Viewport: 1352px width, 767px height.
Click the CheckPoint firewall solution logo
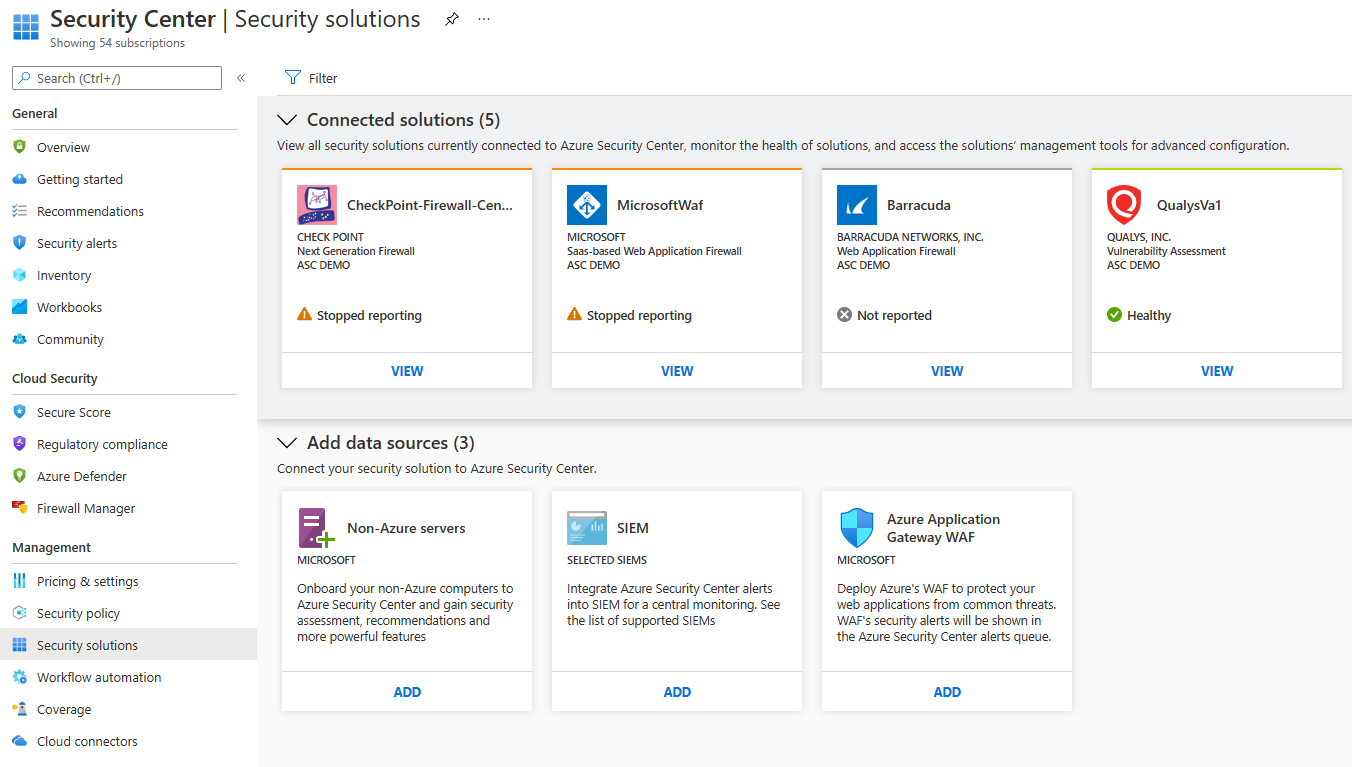[317, 205]
